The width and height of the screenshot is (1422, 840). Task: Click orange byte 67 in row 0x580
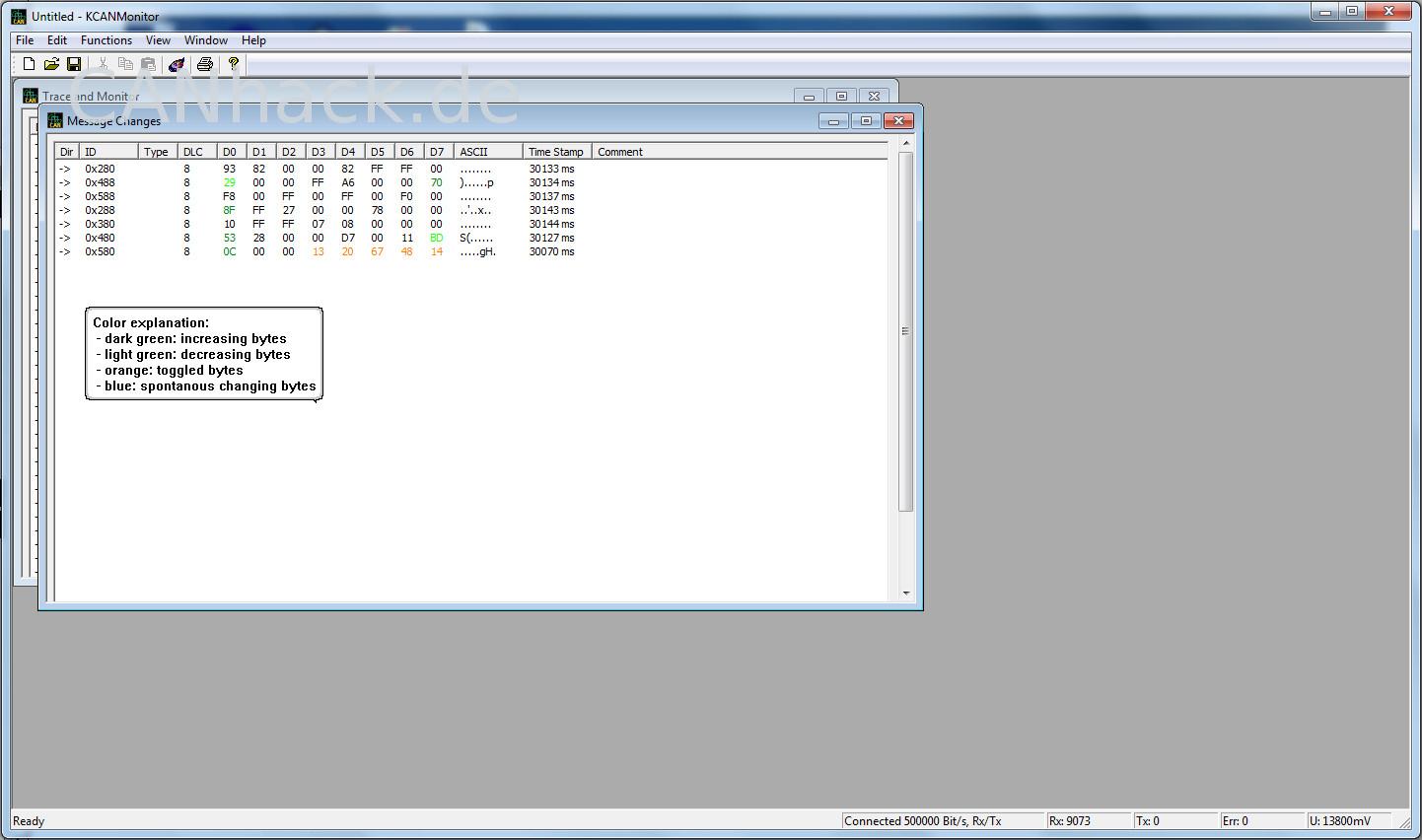tap(377, 251)
